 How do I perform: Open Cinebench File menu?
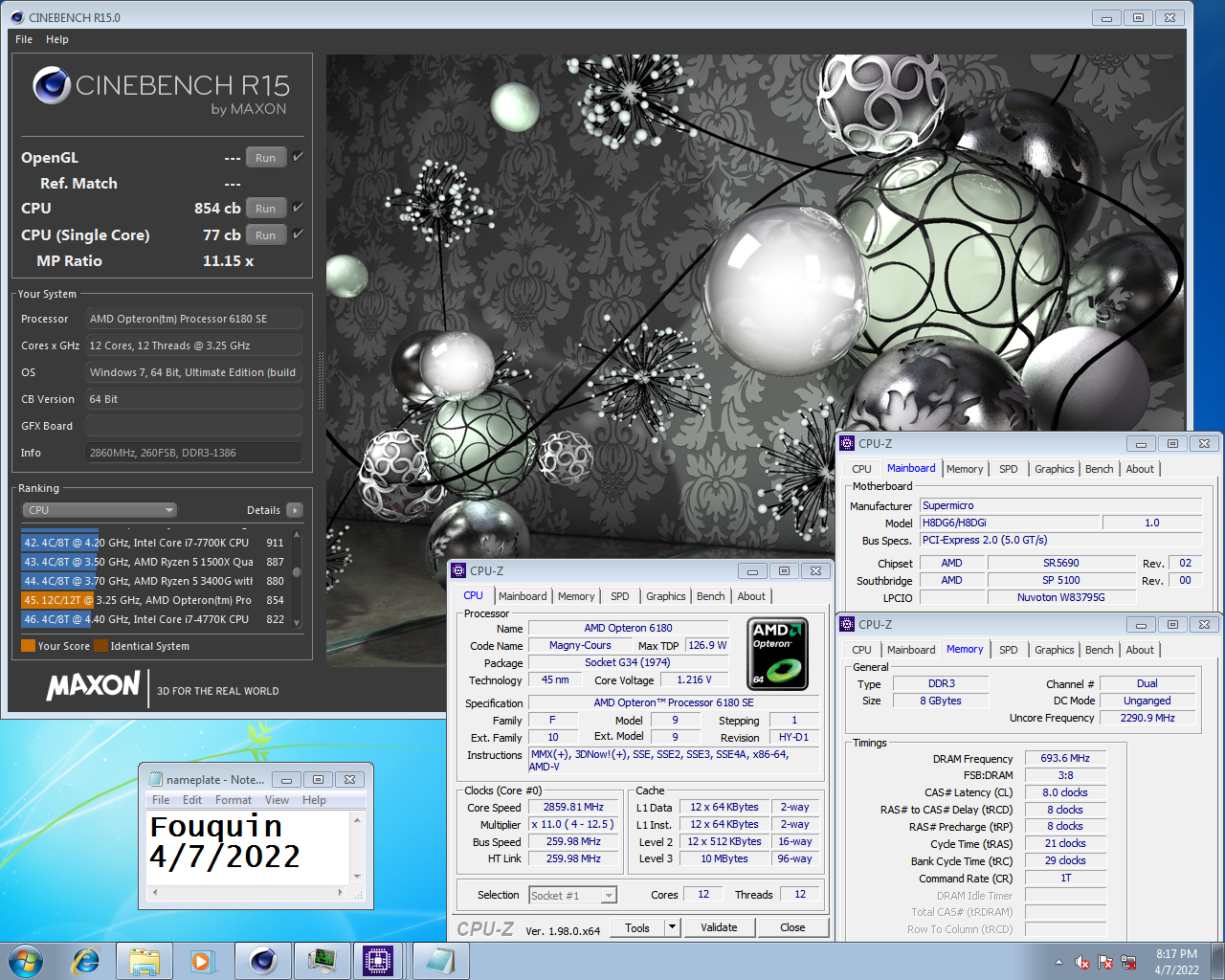click(24, 39)
